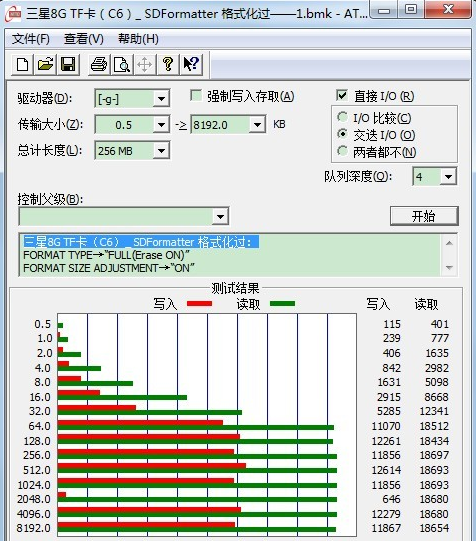Select the I/O 比较(C) radio option
Screen dimensions: 476x541
point(342,117)
